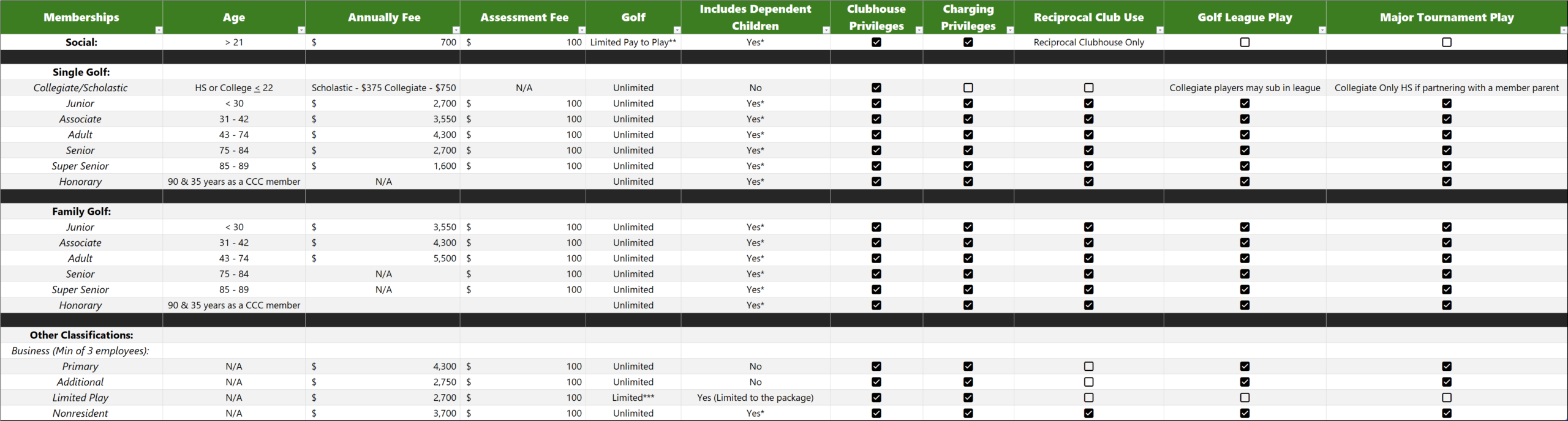Enable Major Tournament Play for Social row
The image size is (1568, 421).
(1447, 42)
